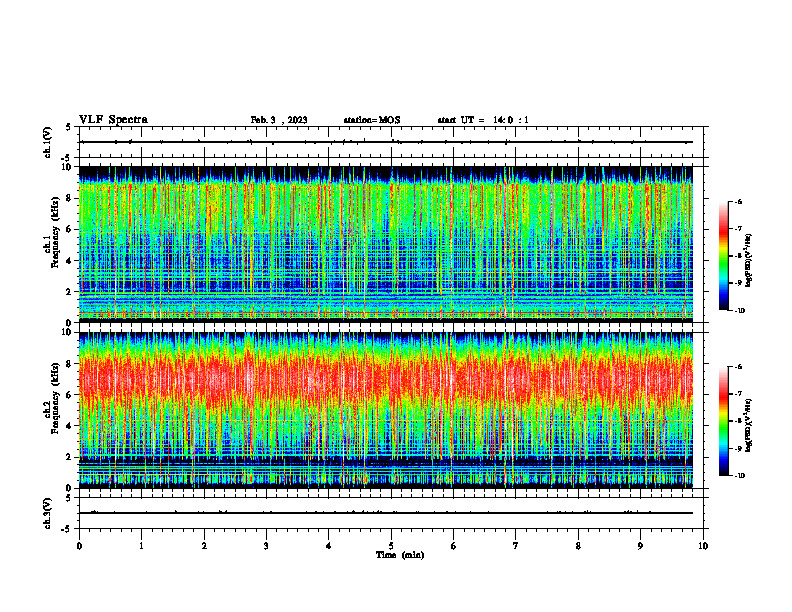Click the log(PSD) label beside ch.2 color bar

pyautogui.click(x=749, y=424)
